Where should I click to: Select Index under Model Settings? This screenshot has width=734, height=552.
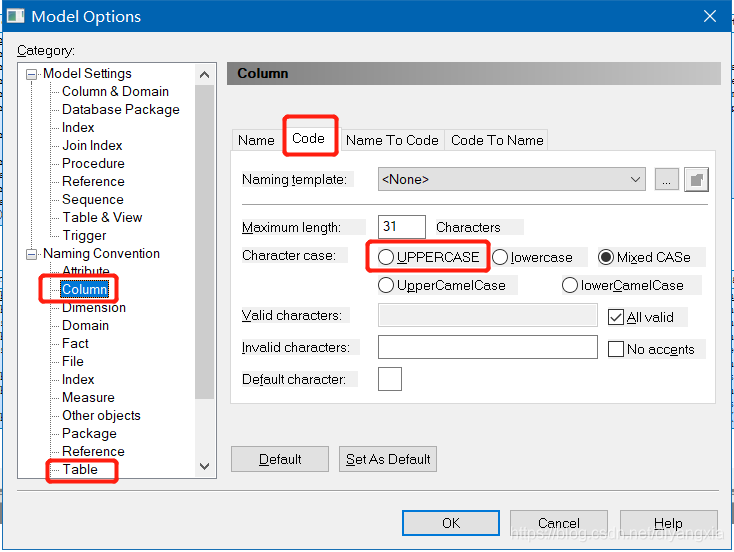tap(78, 127)
